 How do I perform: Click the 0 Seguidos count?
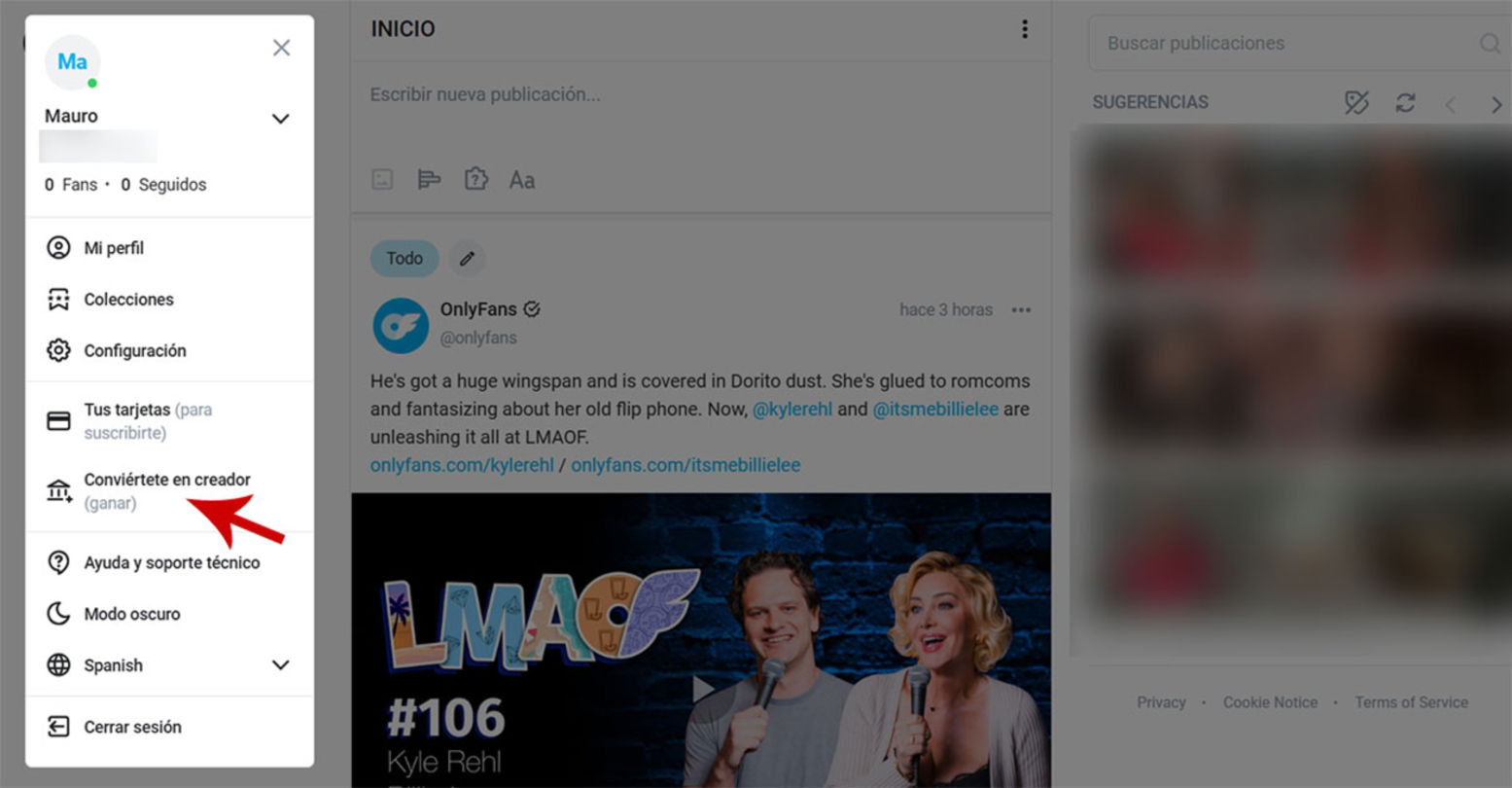(x=163, y=185)
